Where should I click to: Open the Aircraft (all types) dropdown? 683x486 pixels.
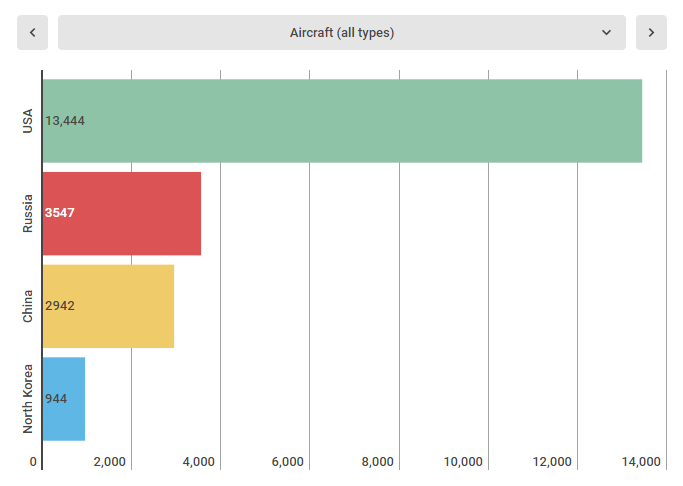point(342,33)
